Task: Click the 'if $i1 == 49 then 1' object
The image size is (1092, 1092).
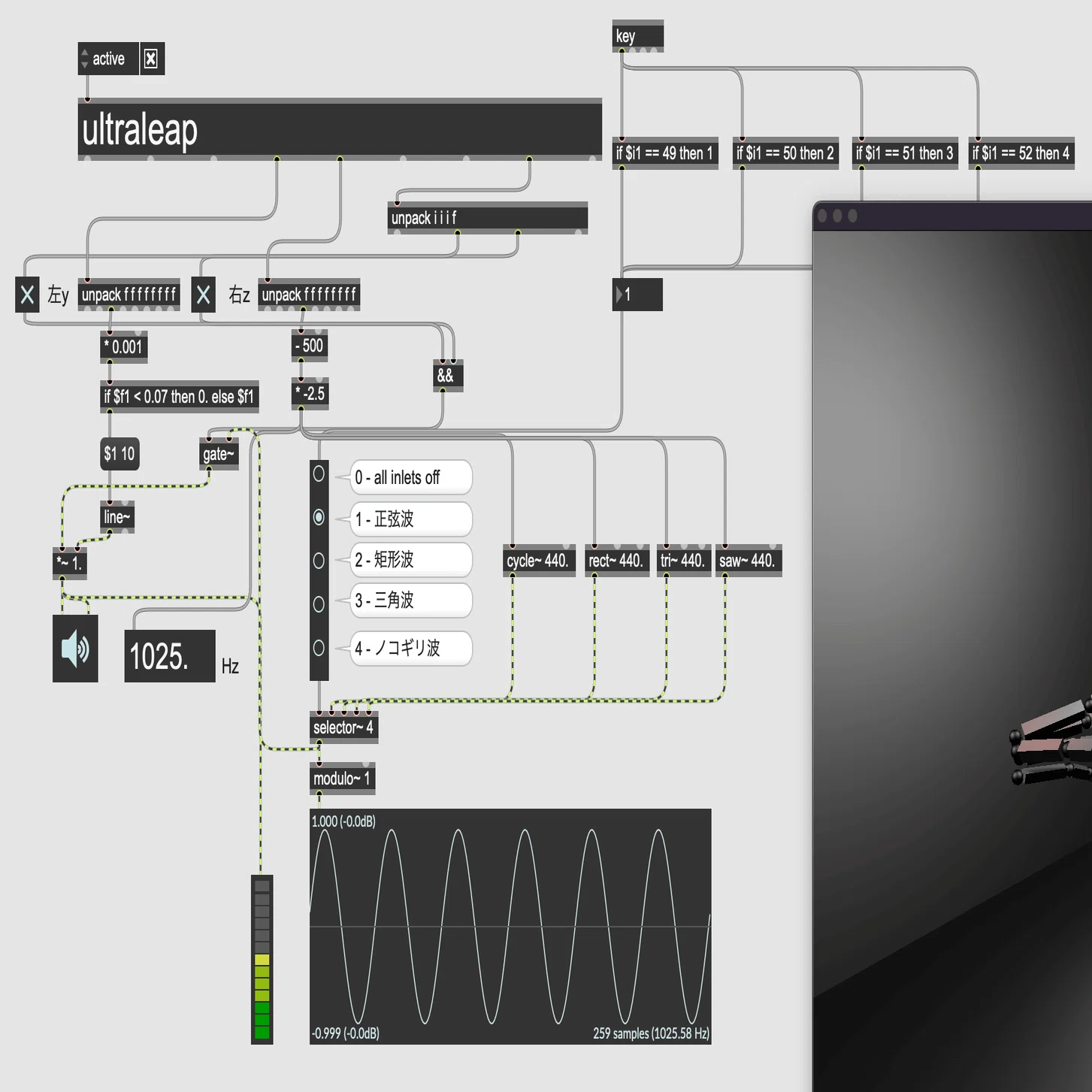Action: click(x=665, y=153)
